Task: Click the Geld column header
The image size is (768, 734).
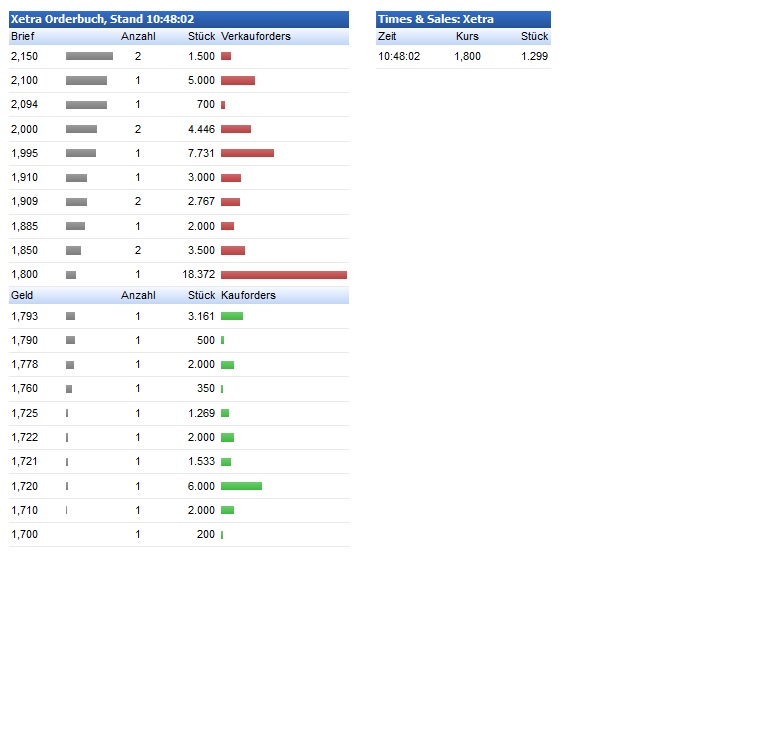Action: point(22,296)
